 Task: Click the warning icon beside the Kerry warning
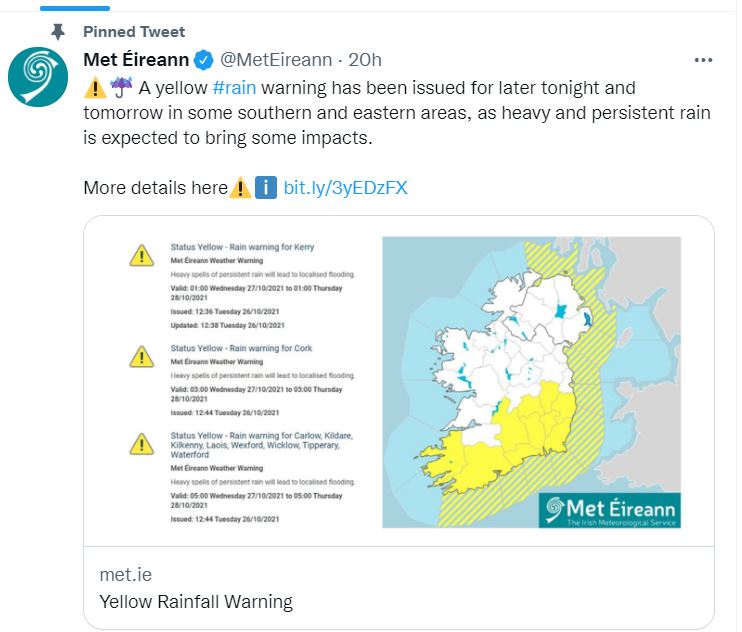[x=141, y=256]
